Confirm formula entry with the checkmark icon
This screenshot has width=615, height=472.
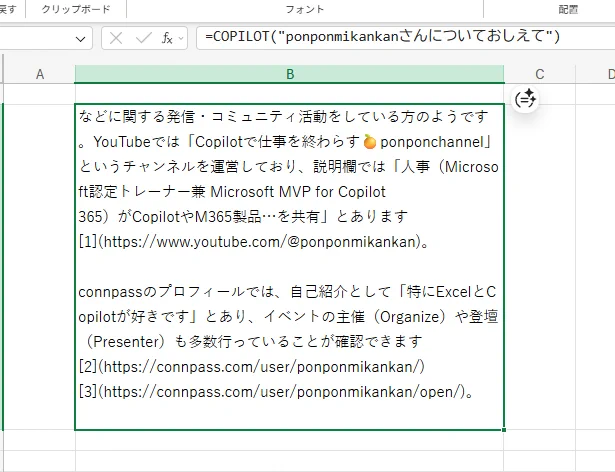[143, 38]
